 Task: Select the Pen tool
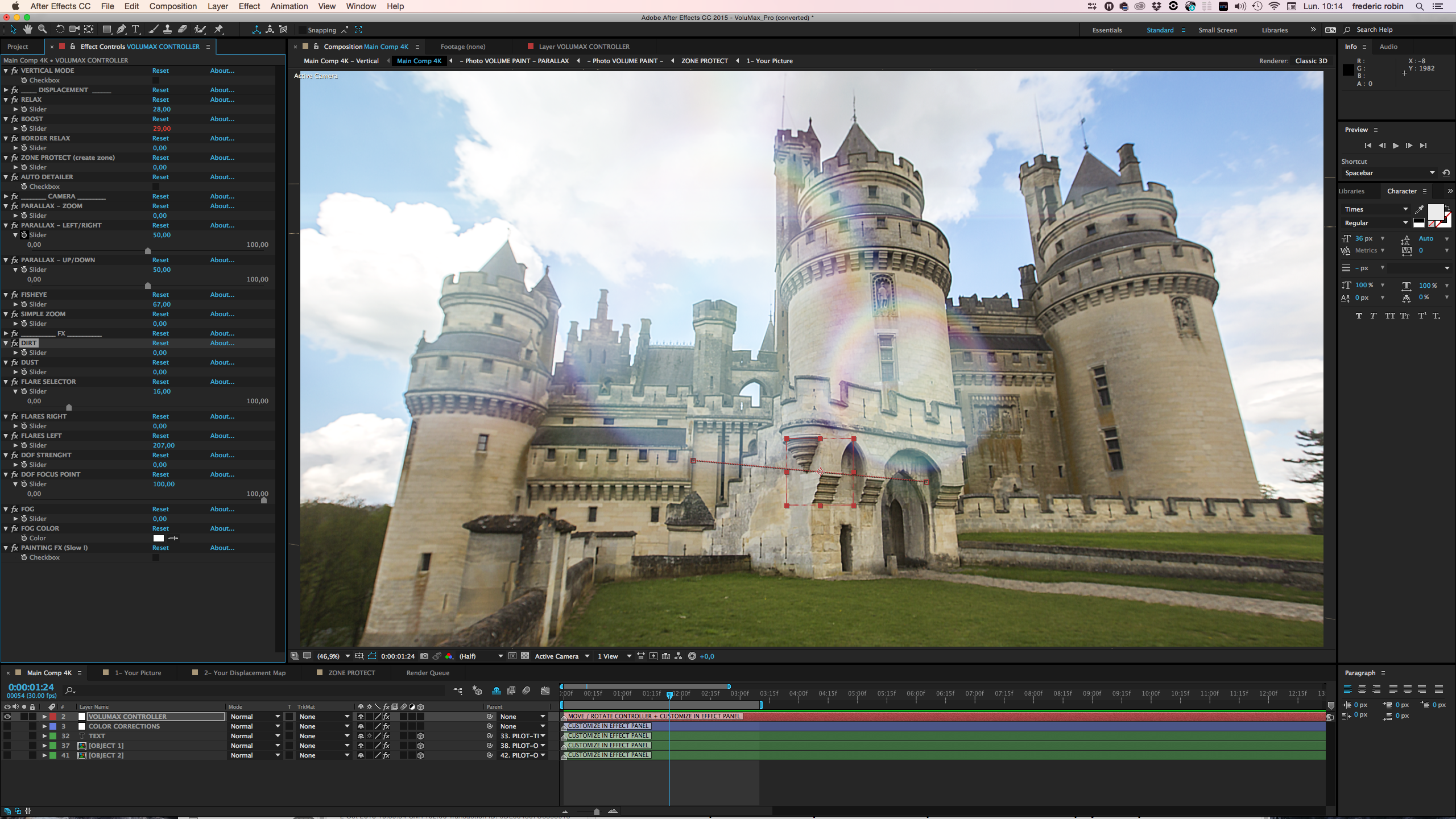[x=121, y=29]
